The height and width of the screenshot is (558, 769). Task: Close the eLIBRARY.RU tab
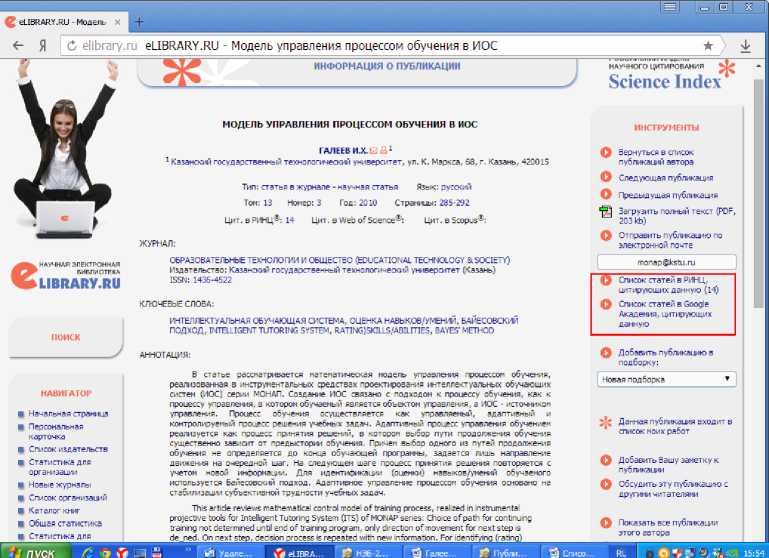tap(117, 22)
